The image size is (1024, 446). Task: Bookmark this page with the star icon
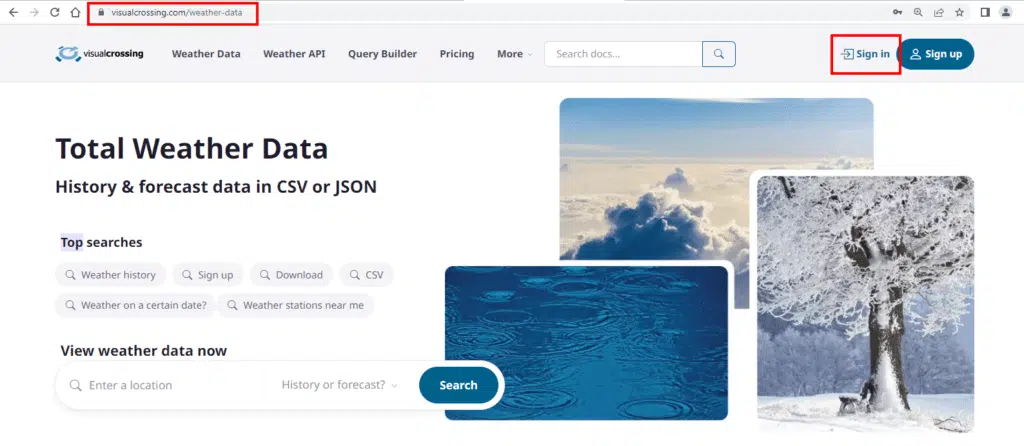tap(960, 12)
